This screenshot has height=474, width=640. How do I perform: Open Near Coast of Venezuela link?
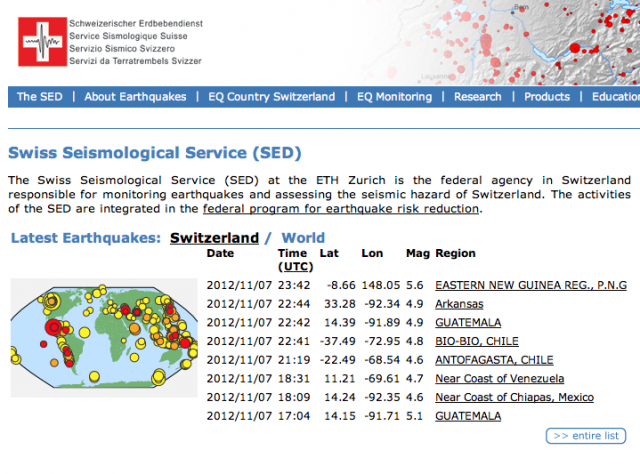[x=500, y=378]
